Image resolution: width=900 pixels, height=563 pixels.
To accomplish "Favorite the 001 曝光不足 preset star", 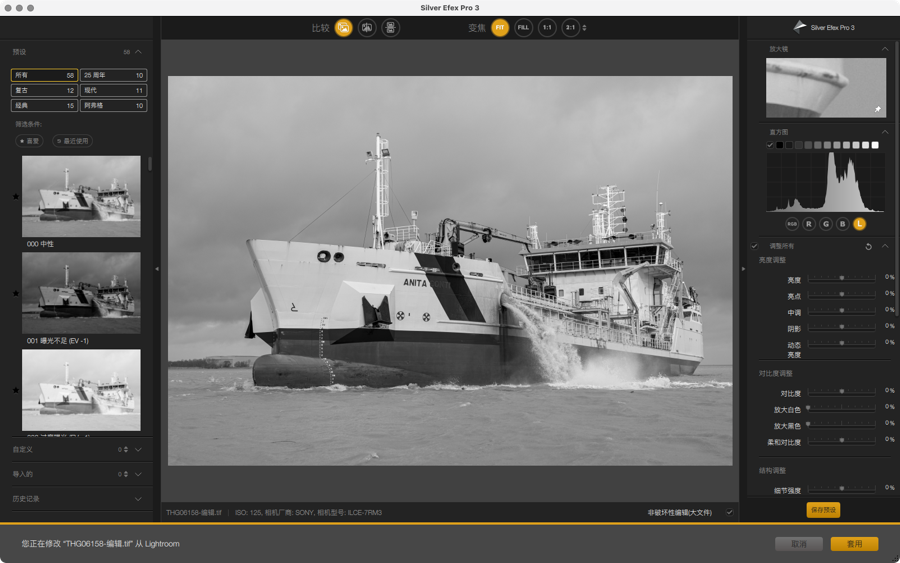I will tap(15, 293).
